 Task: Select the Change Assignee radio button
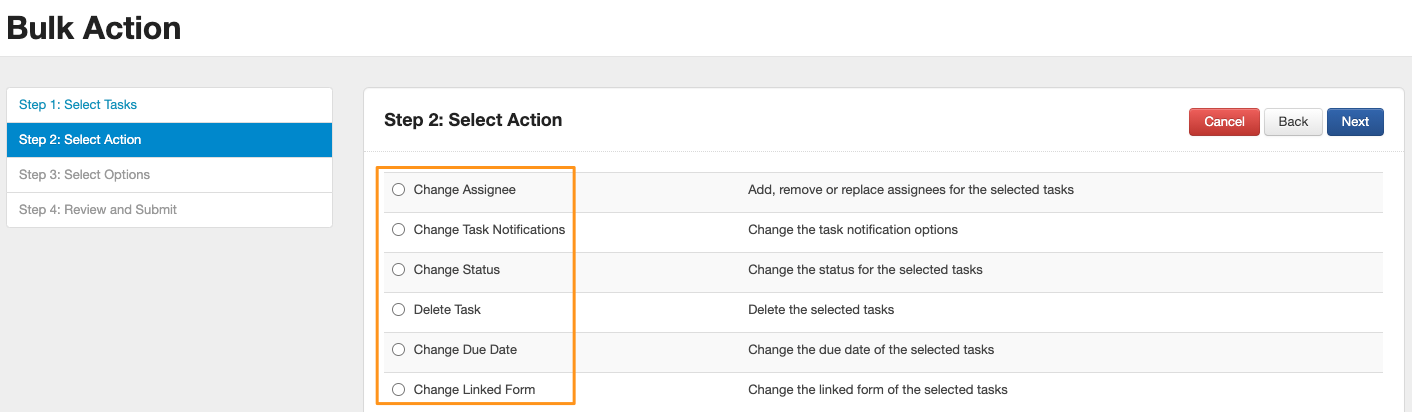pos(398,190)
